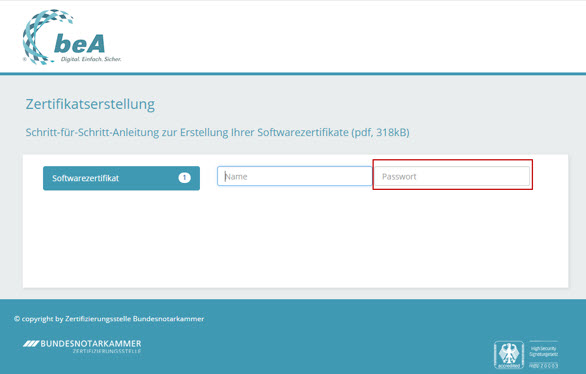
Task: Click the number 1 badge on Softwarezertifikat
Action: click(x=184, y=177)
